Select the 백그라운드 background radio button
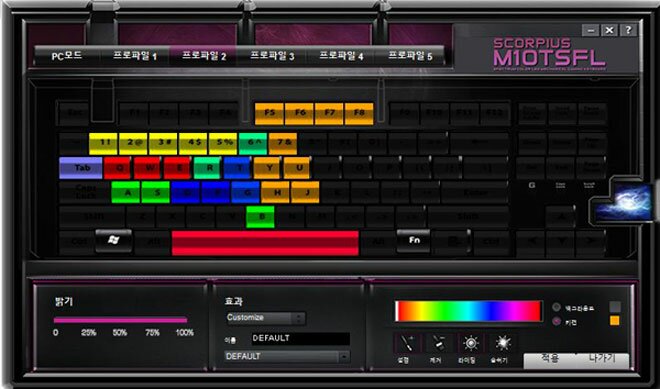Image resolution: width=660 pixels, height=389 pixels. point(556,307)
